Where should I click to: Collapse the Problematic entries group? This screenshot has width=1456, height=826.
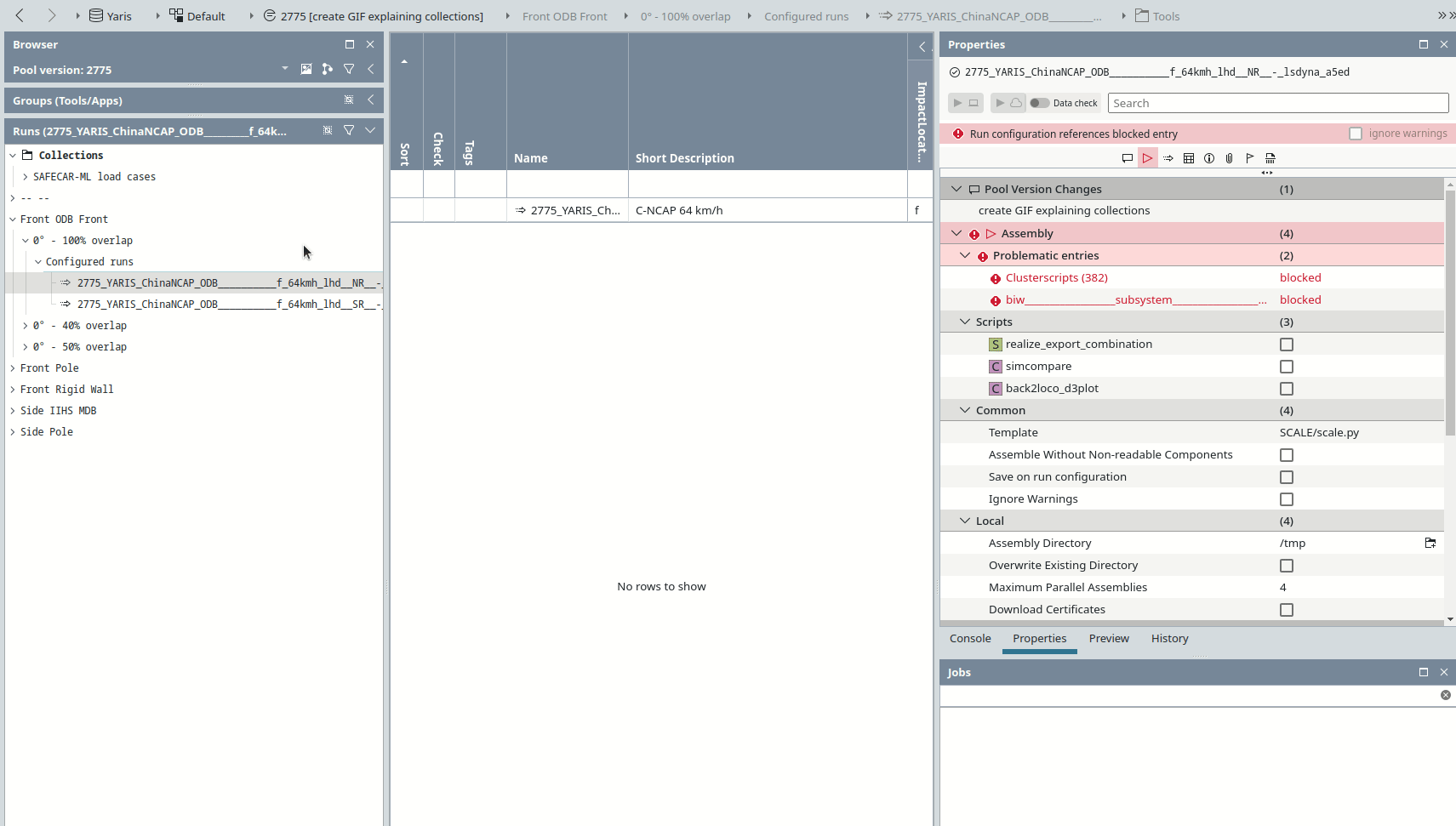[965, 255]
